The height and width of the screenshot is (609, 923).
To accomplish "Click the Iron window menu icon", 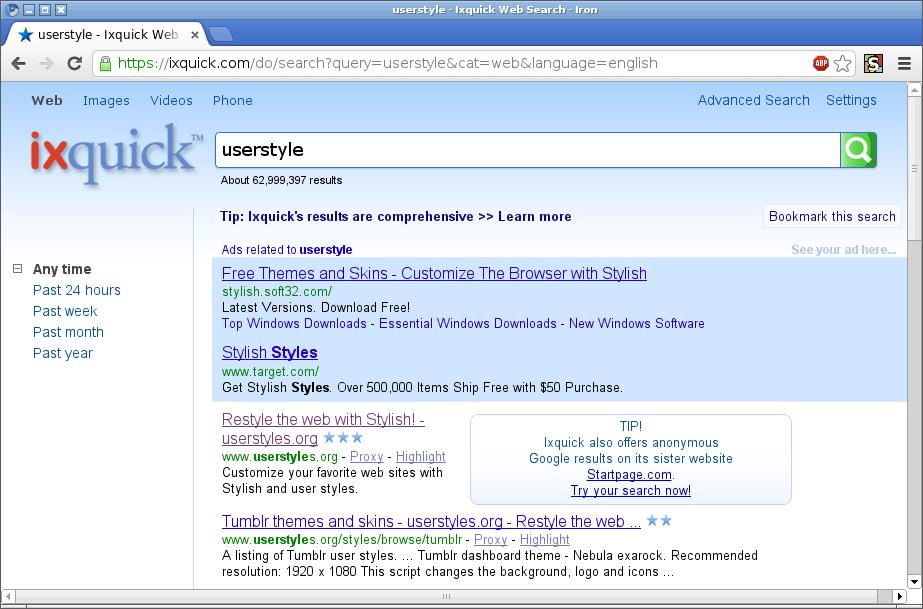I will tap(11, 9).
